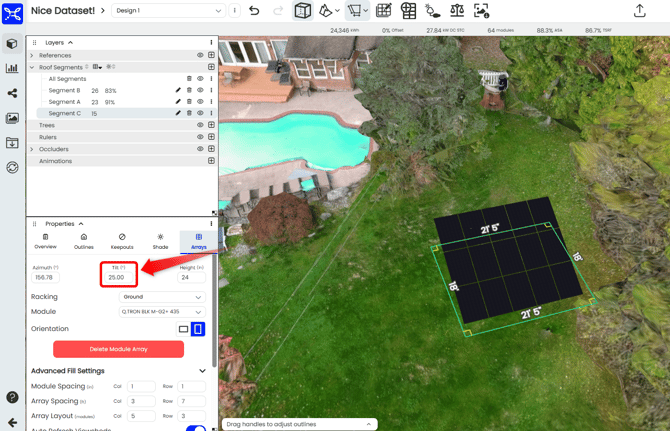
Task: Click the upload/export icon at top right
Action: (x=639, y=11)
